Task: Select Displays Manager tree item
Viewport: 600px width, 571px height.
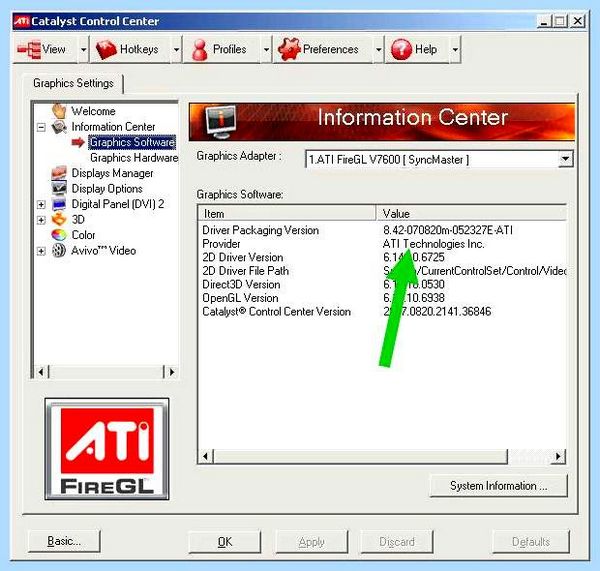Action: pos(112,173)
